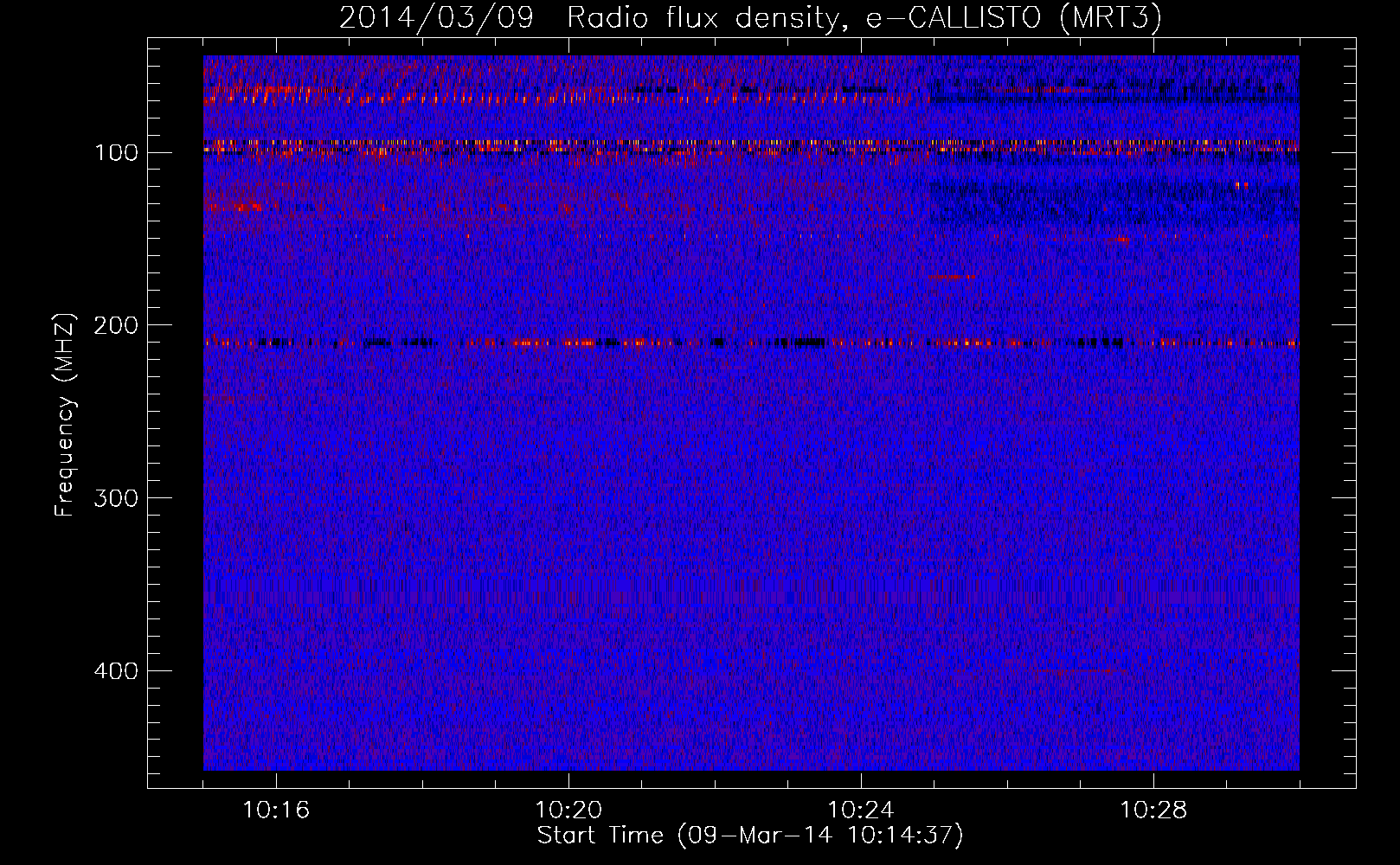Click the 'Frequency (MHZ)' axis label
This screenshot has width=1400, height=865.
[x=65, y=415]
